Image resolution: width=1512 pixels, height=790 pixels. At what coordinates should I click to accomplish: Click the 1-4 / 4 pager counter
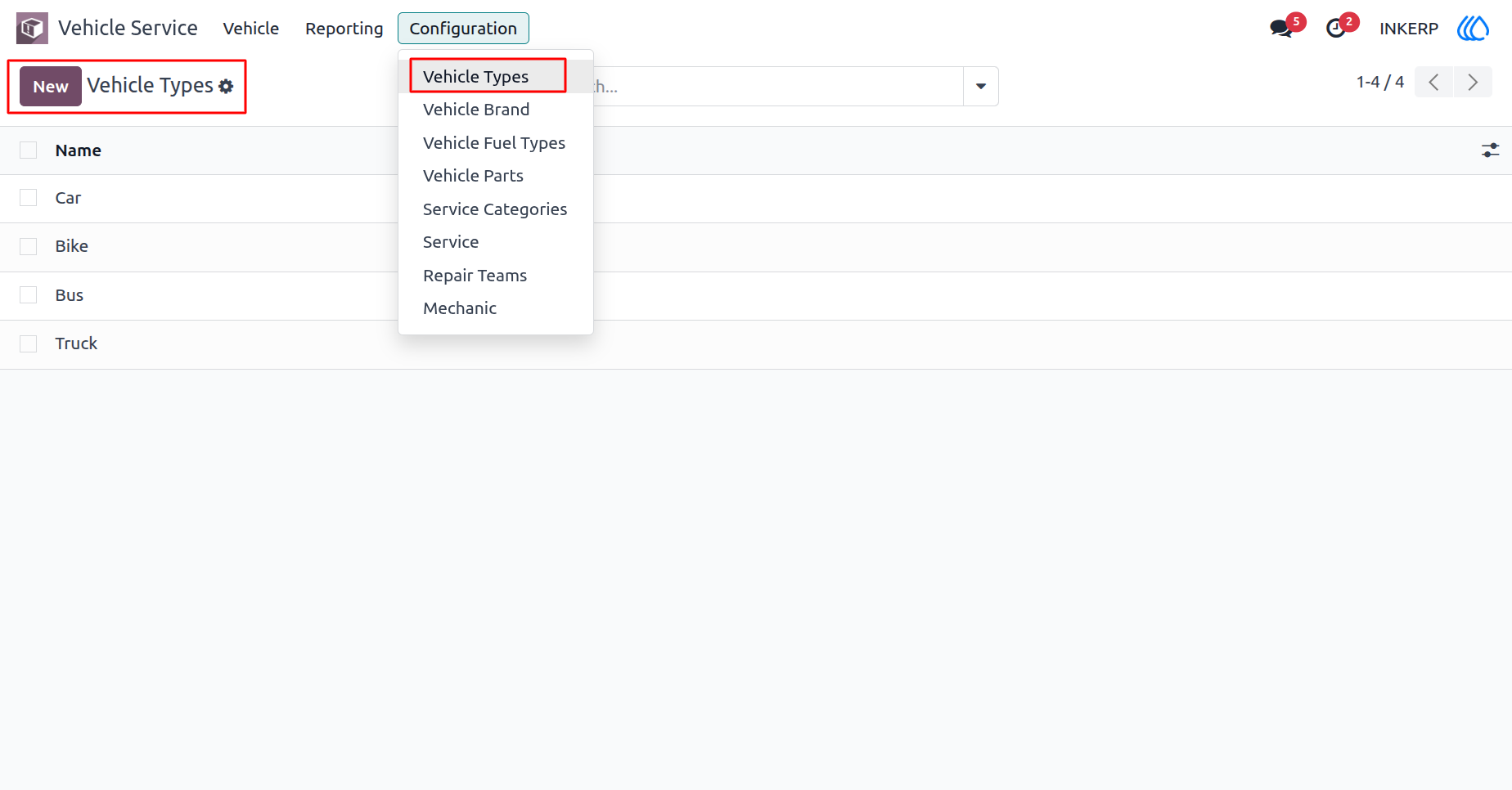pyautogui.click(x=1379, y=82)
